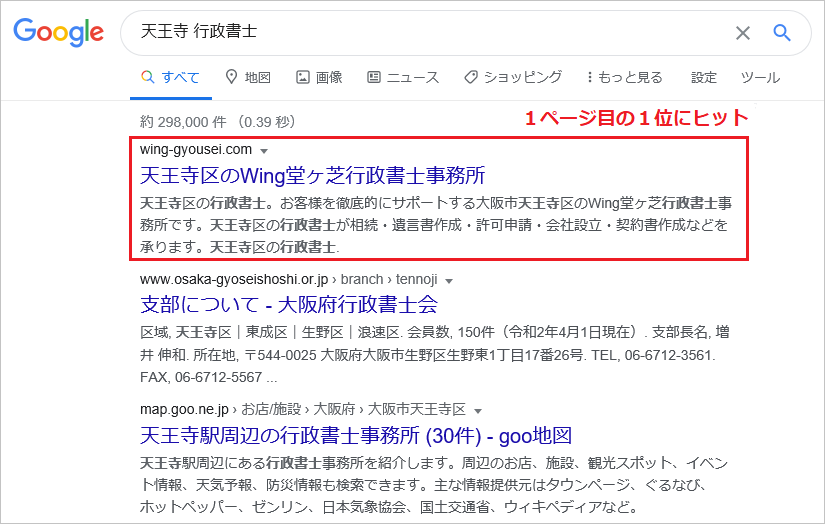Open the ニュース tab
Viewport: 825px width, 524px height.
403,77
